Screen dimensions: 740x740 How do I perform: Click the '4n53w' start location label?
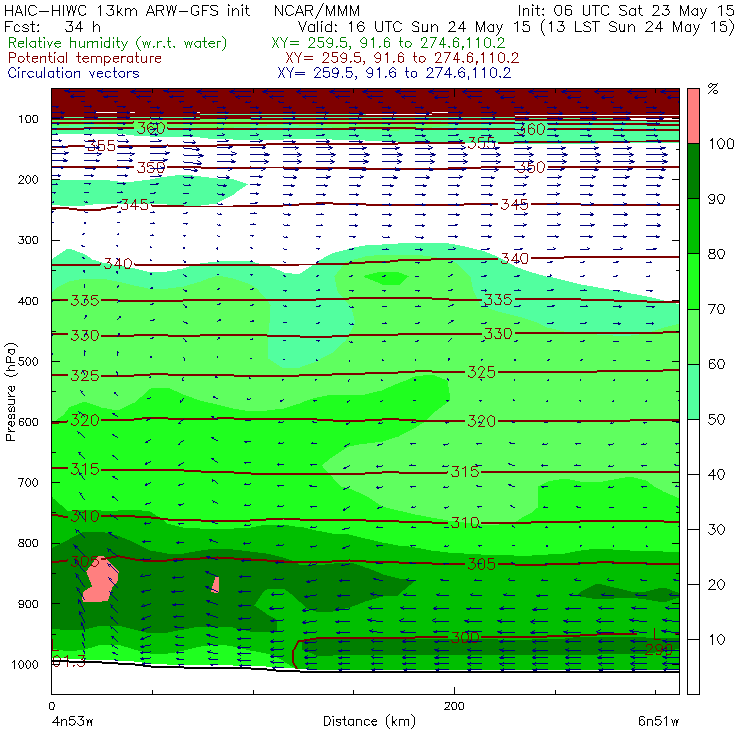(x=73, y=722)
